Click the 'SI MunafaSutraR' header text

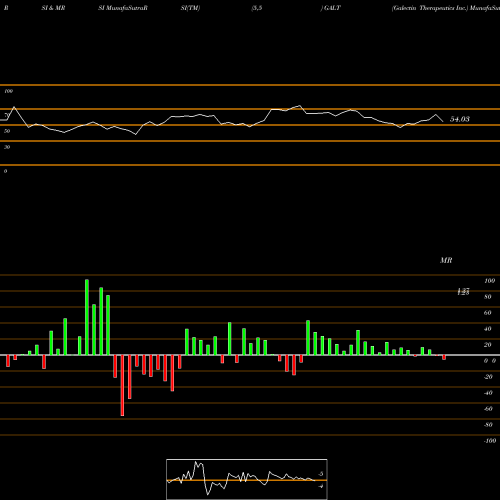(x=123, y=8)
